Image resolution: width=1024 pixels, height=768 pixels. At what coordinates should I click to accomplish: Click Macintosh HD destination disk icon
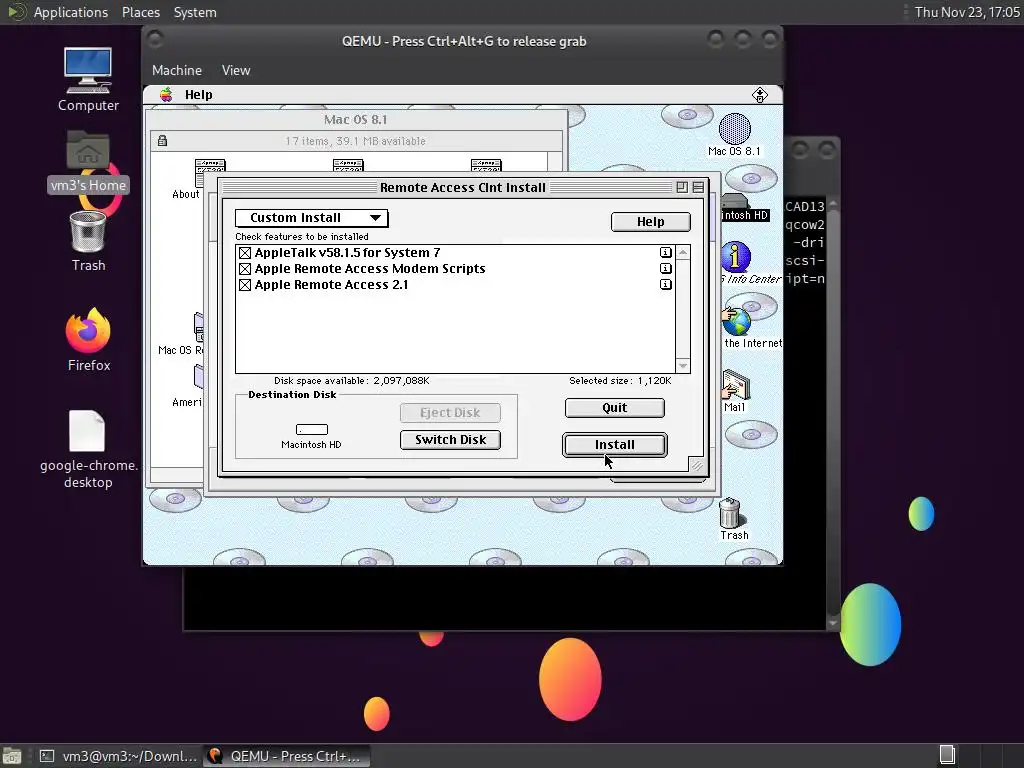(x=312, y=429)
